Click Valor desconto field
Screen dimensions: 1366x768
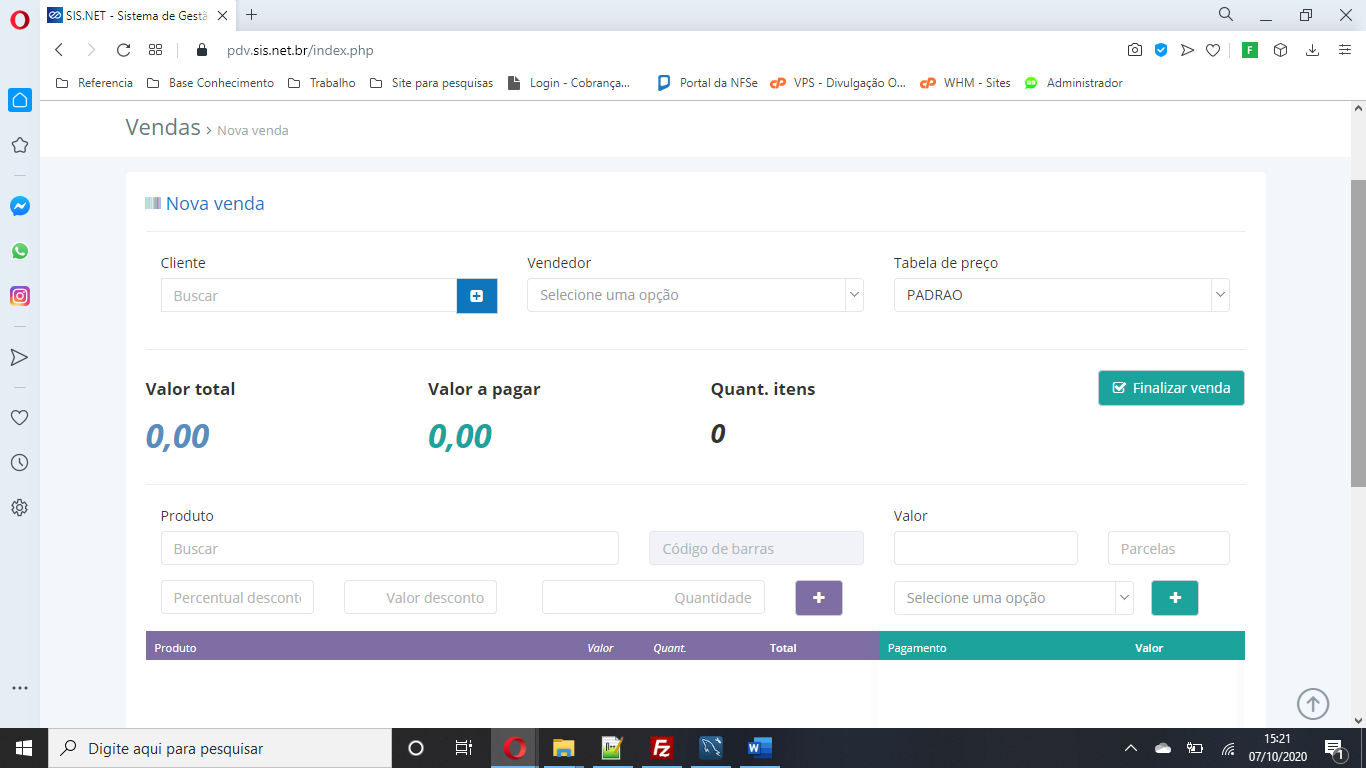tap(420, 597)
